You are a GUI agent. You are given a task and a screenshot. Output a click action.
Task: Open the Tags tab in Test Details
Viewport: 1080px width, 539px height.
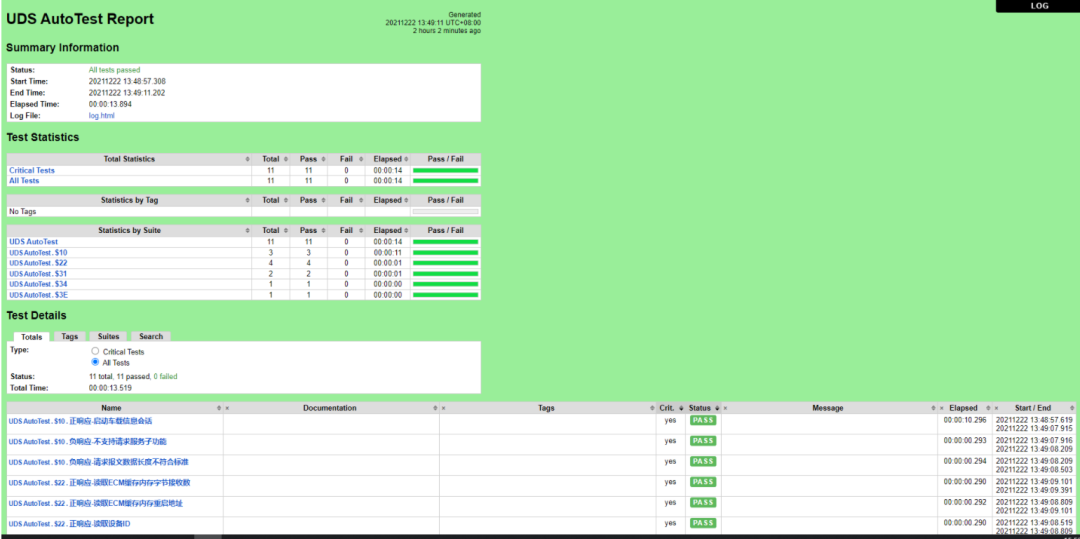pyautogui.click(x=69, y=337)
